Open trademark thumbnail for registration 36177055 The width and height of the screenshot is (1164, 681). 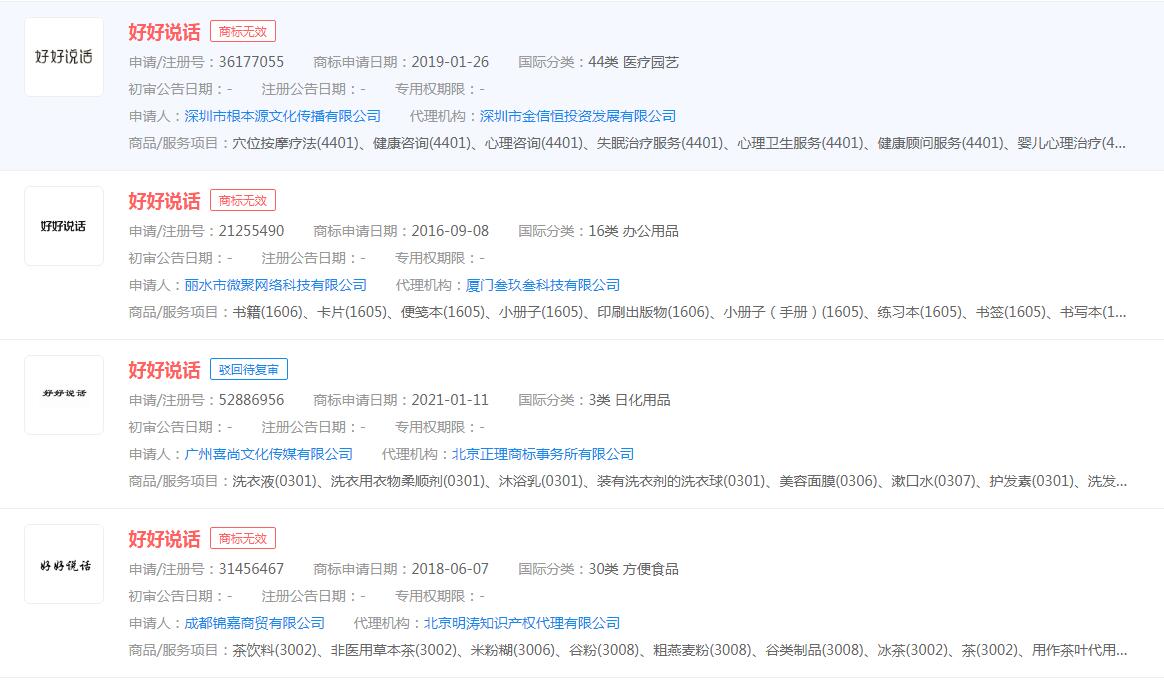[64, 57]
